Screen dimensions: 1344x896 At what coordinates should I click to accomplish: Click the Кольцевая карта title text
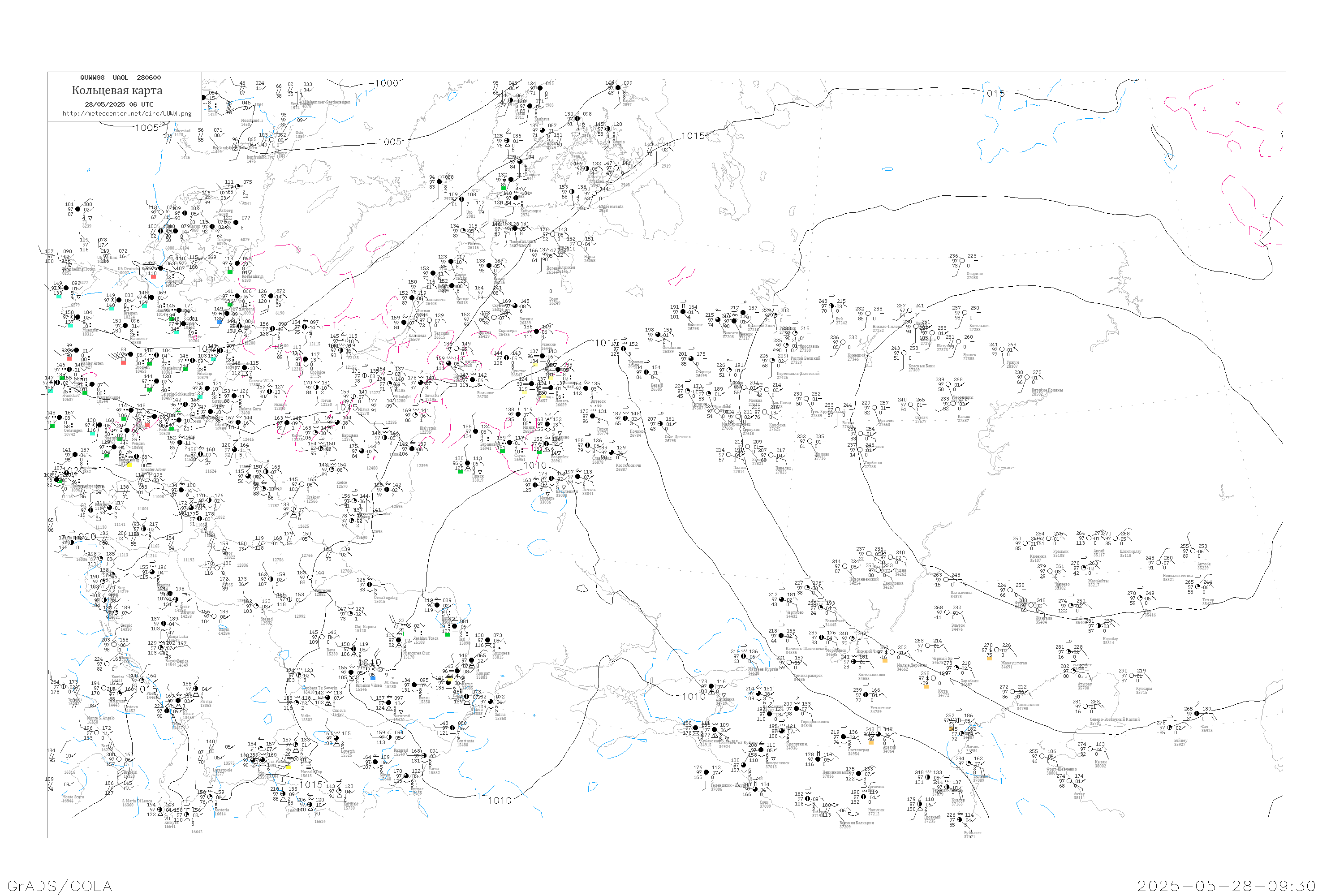117,90
